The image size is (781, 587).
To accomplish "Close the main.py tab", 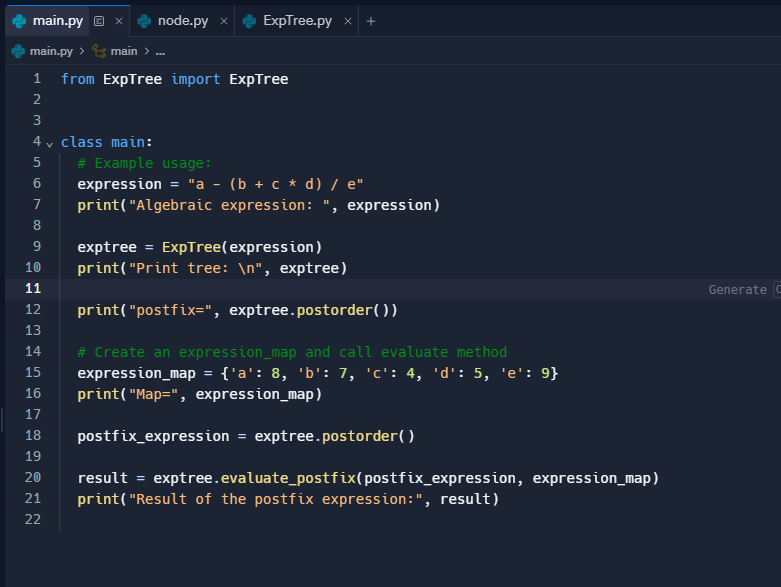I will (x=119, y=21).
